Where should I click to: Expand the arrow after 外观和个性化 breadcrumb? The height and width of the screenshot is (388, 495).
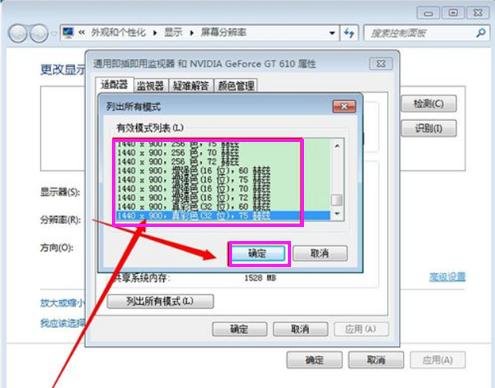click(155, 33)
